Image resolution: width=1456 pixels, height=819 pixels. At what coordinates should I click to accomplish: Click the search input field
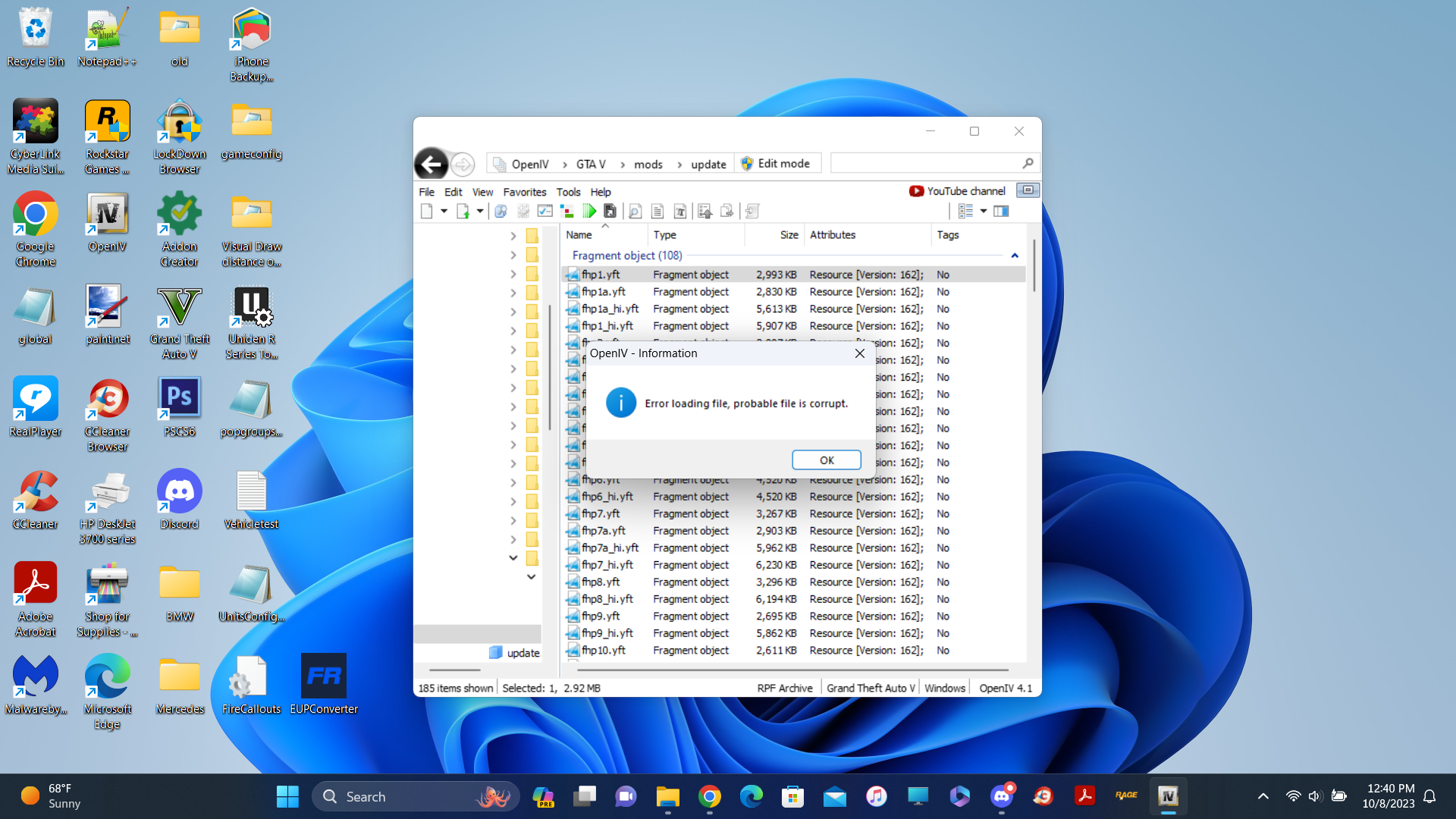tap(925, 163)
